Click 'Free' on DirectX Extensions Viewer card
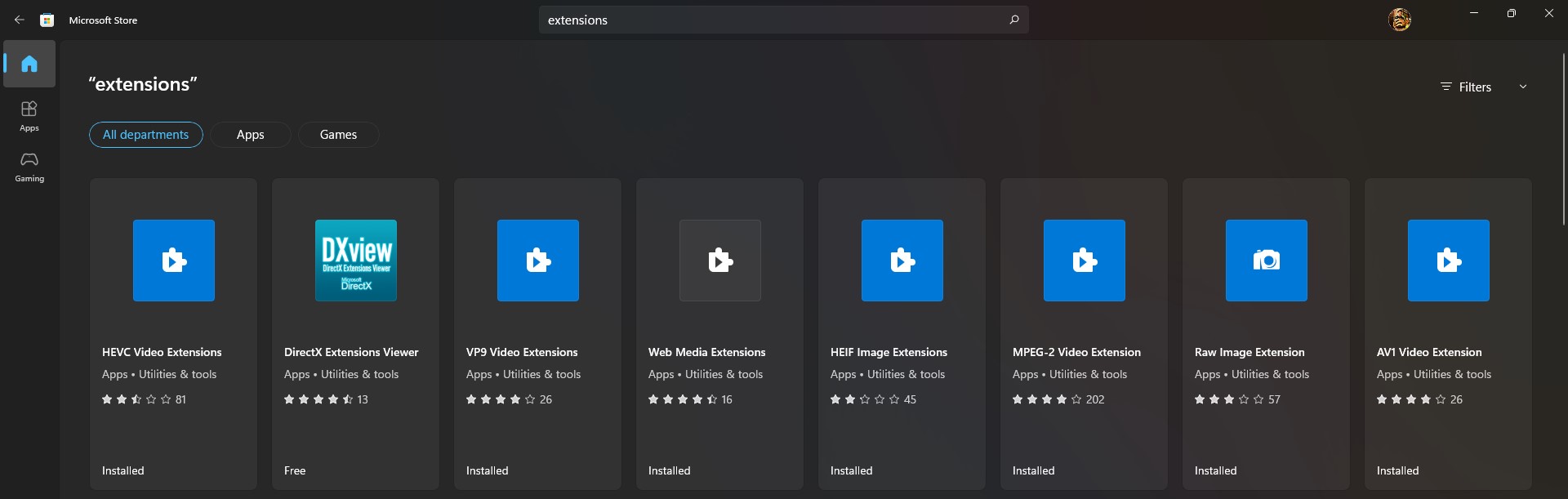1568x499 pixels. (295, 470)
